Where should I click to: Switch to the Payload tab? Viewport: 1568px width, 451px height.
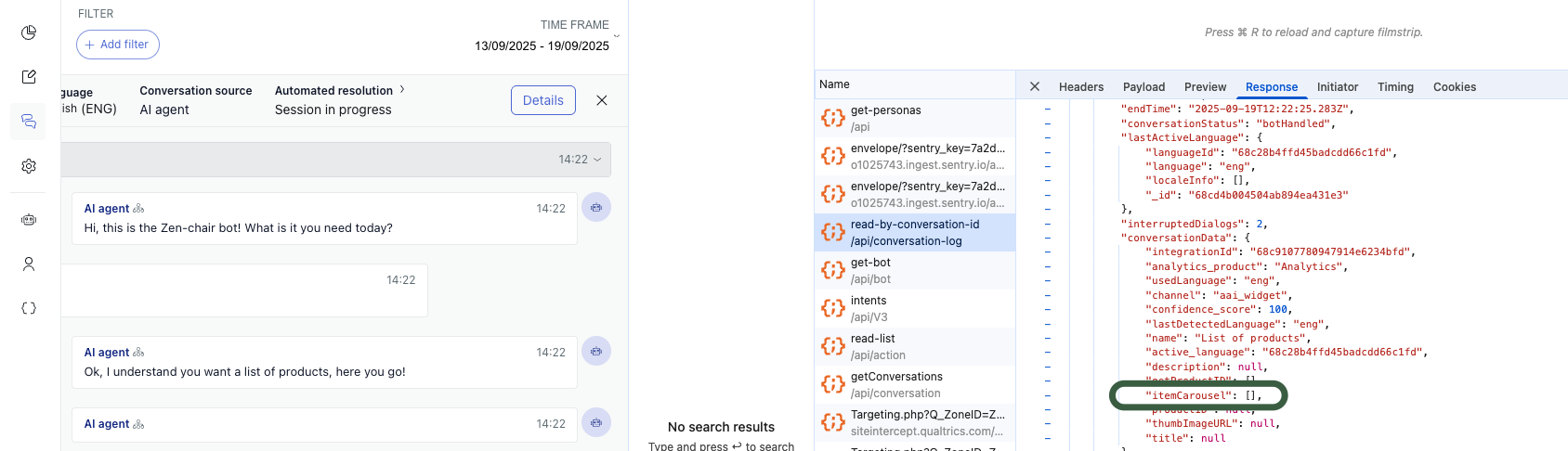click(x=1143, y=87)
